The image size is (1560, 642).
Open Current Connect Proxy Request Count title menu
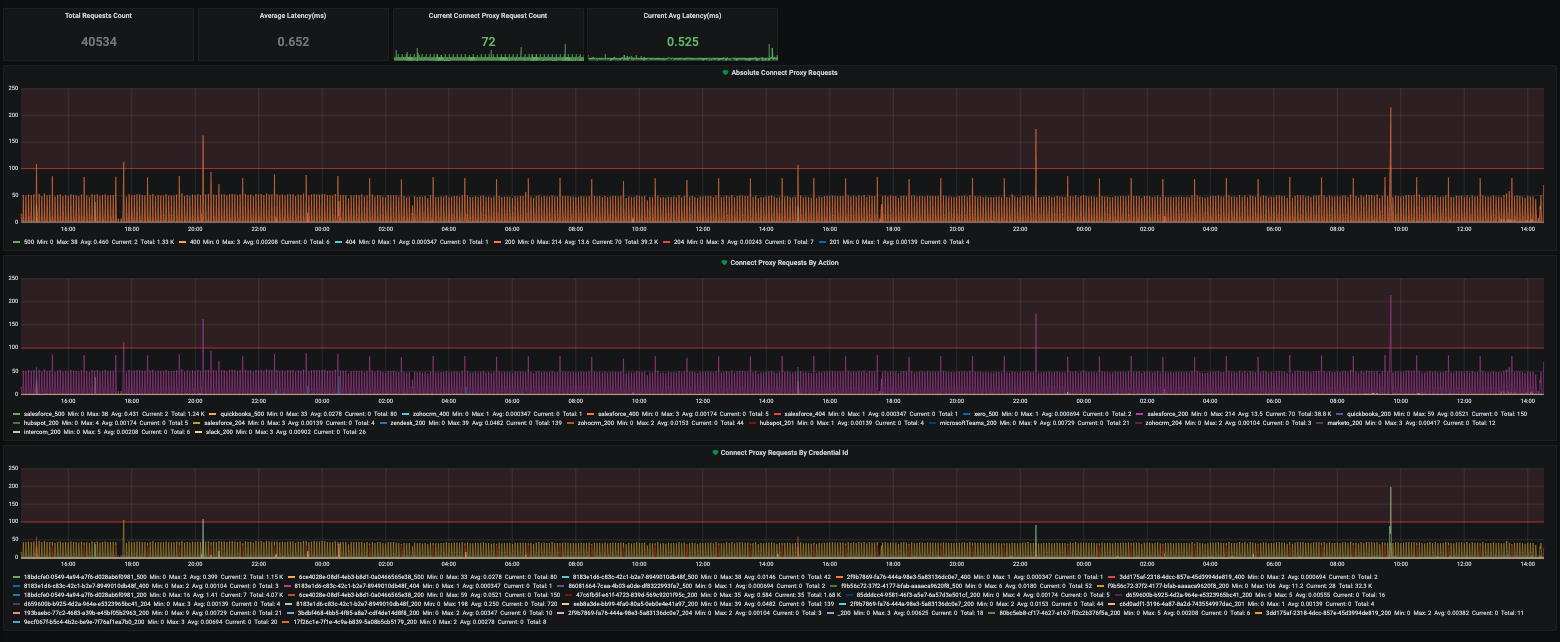pos(487,16)
